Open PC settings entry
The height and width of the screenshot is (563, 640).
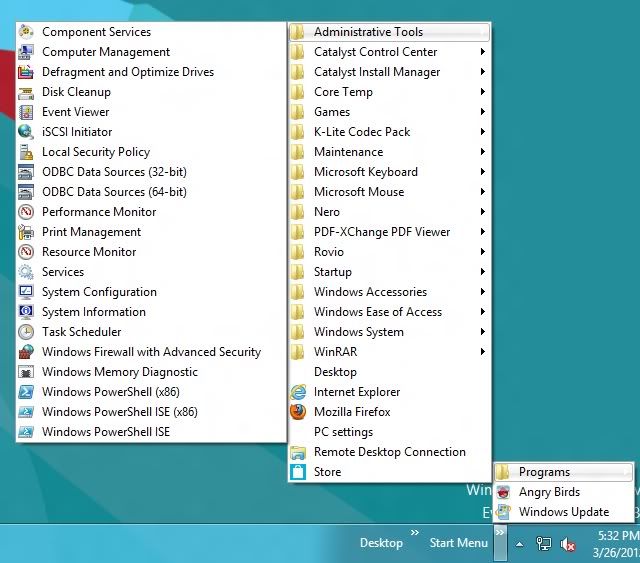click(x=389, y=432)
